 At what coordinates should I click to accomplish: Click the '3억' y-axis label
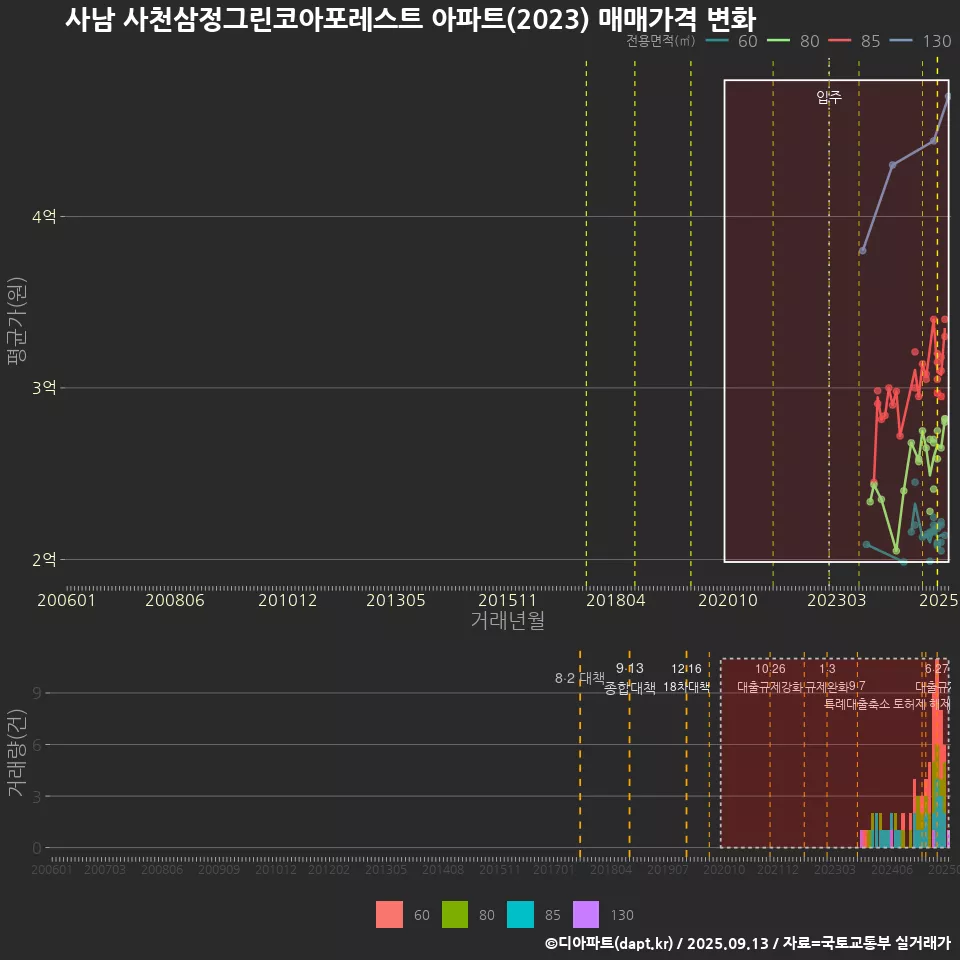44,388
